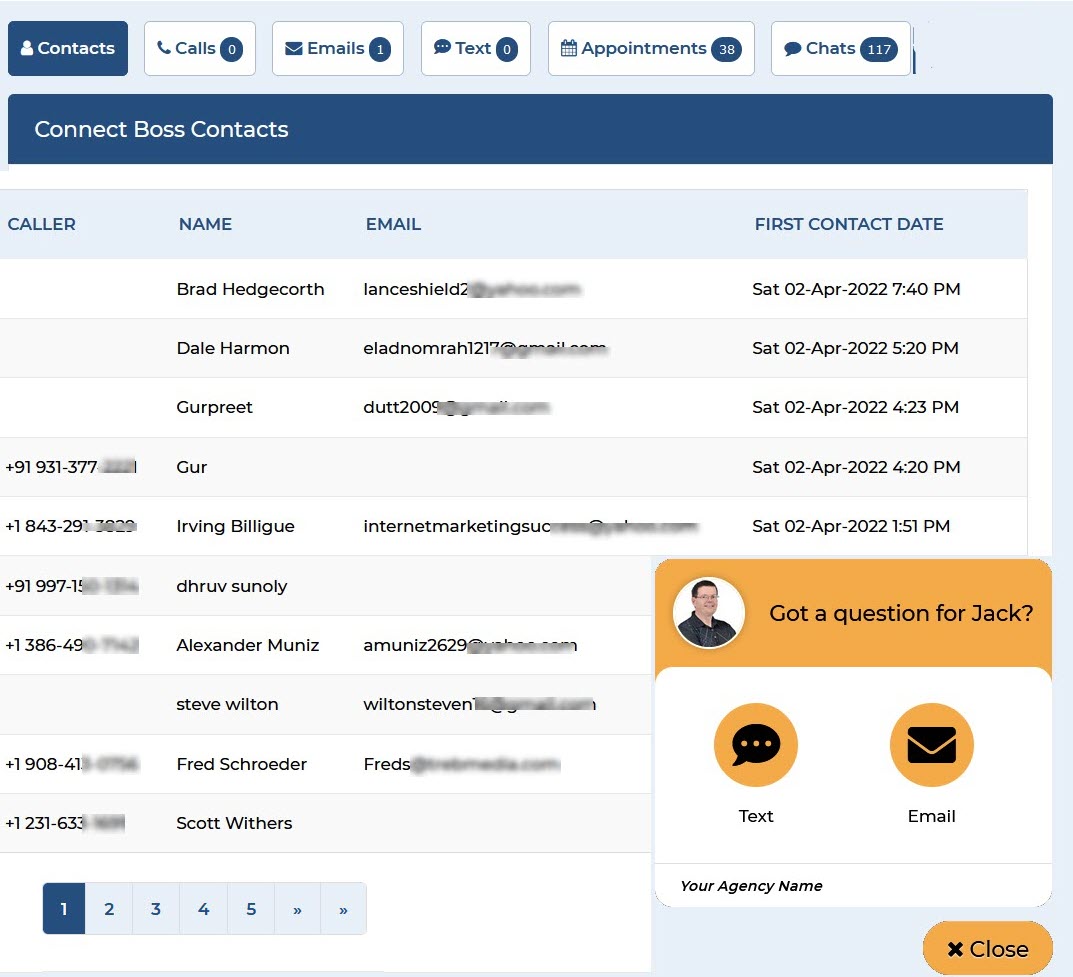
Task: Go to page 2 of contacts
Action: pos(109,909)
